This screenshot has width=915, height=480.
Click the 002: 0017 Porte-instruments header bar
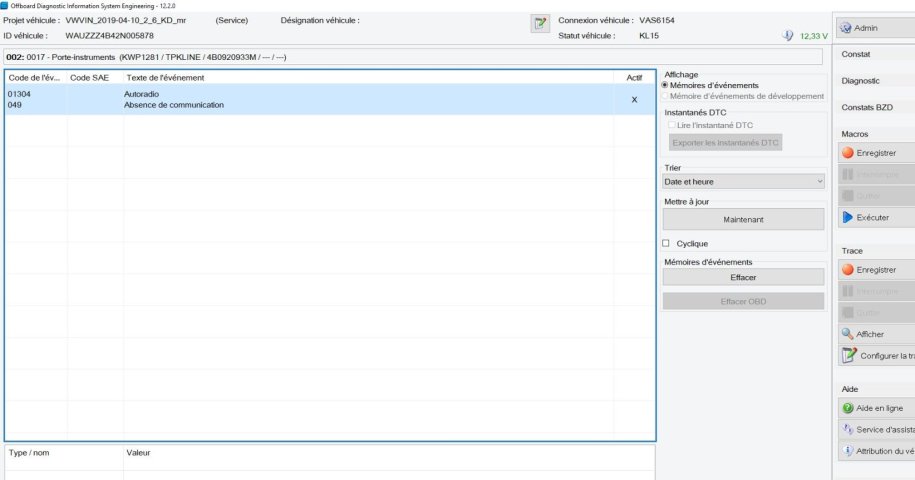[413, 57]
